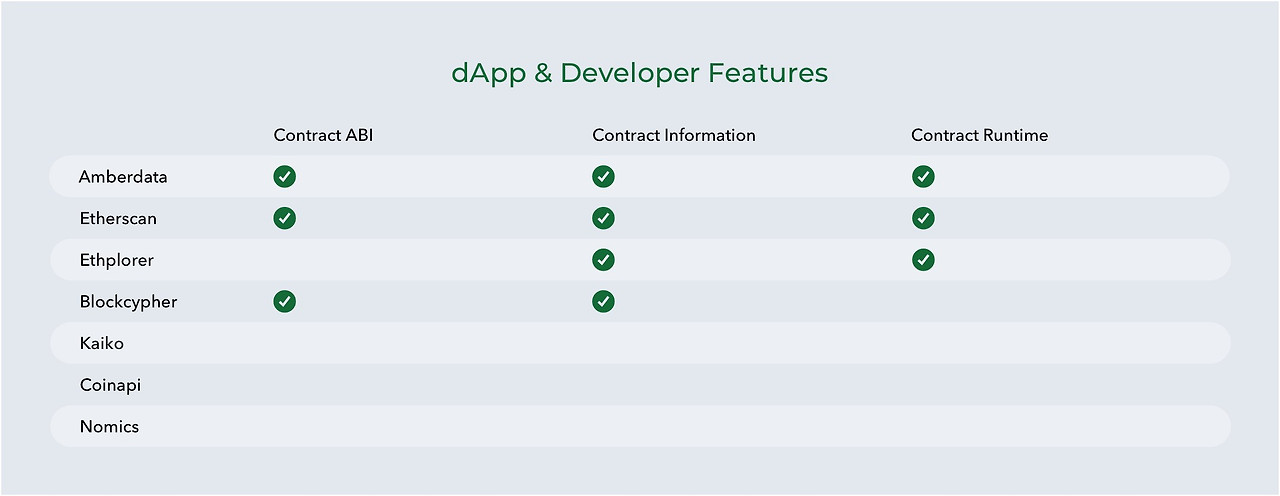Click Amberdata's Contract Runtime checkmark

pos(923,177)
